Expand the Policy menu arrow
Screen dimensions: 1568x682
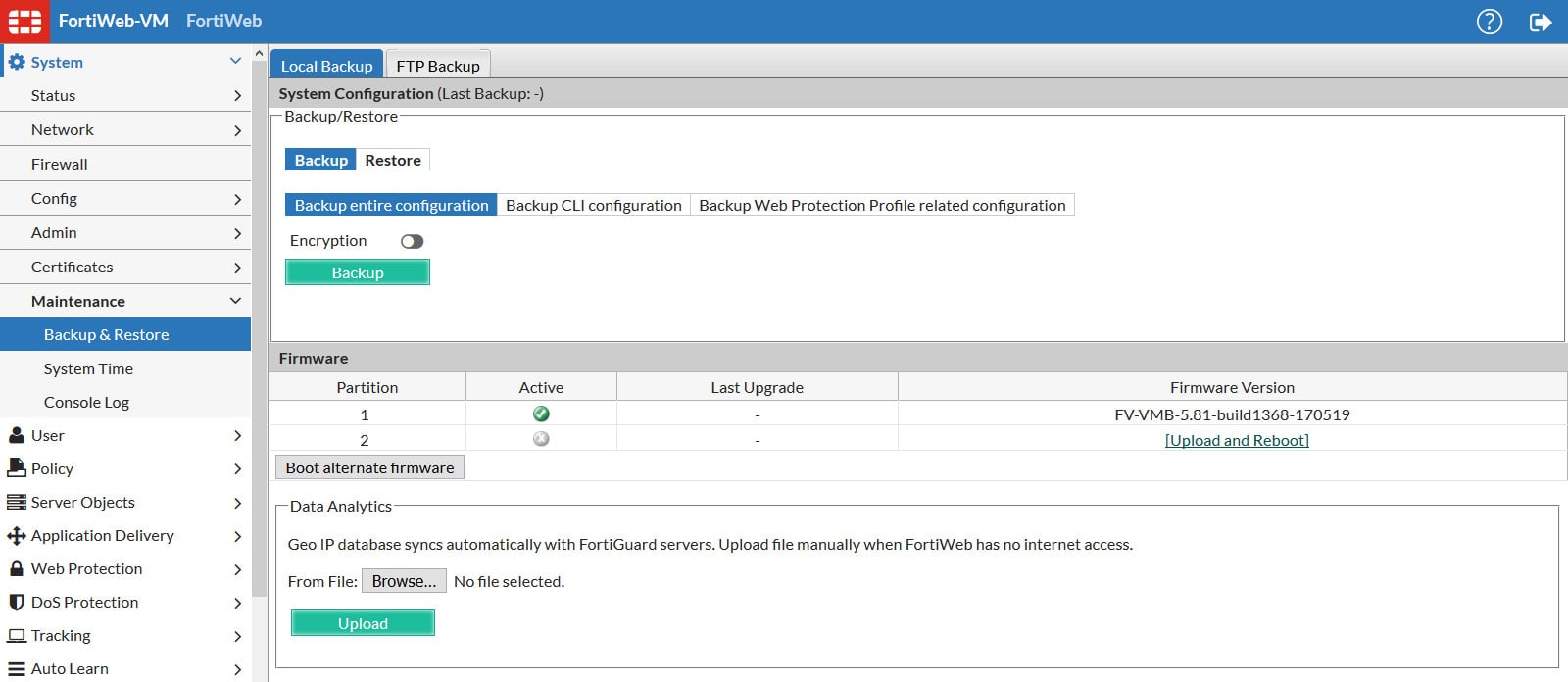point(237,468)
